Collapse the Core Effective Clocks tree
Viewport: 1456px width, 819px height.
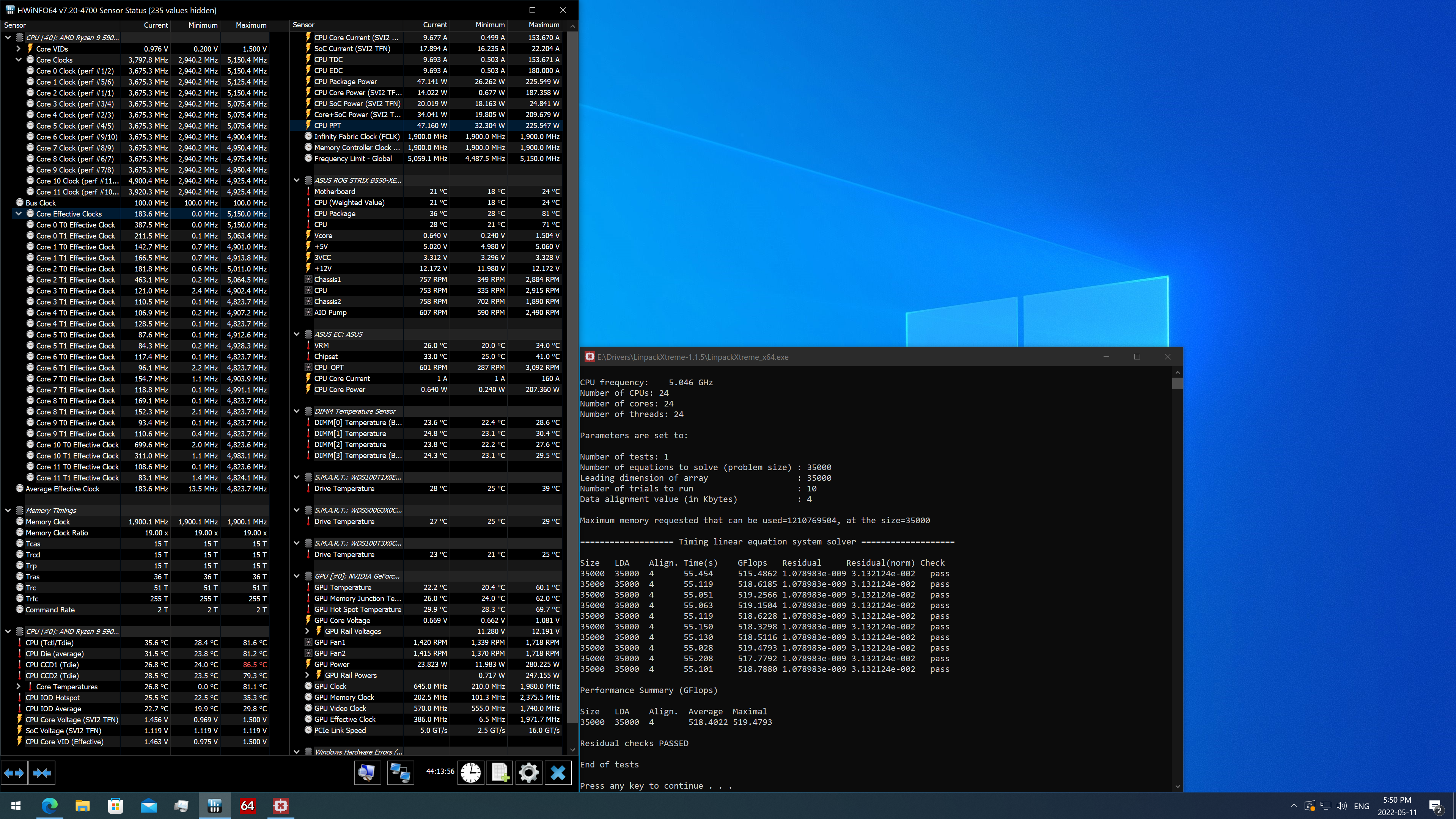(x=19, y=214)
